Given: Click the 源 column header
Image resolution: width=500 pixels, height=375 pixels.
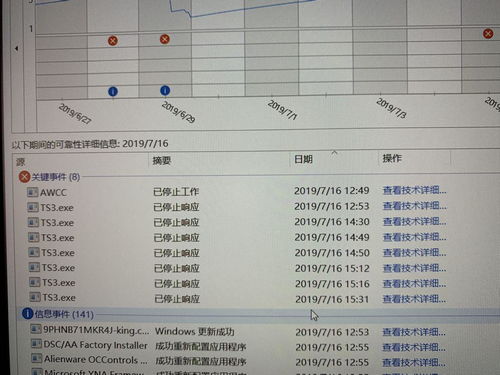Looking at the screenshot, I should tap(20, 162).
